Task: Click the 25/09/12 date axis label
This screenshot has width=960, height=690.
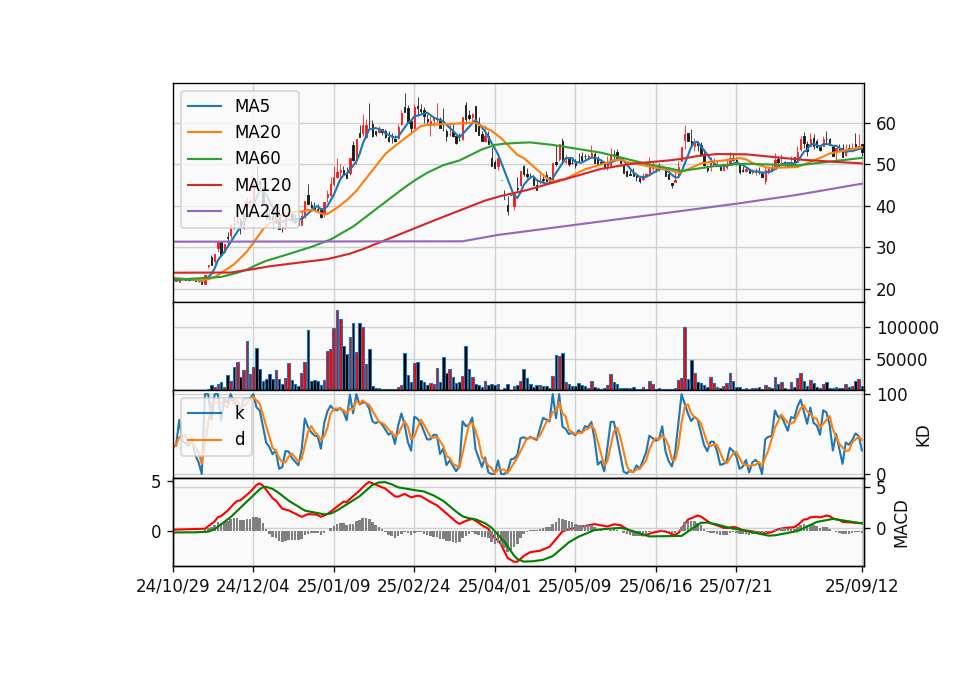Action: click(x=862, y=587)
